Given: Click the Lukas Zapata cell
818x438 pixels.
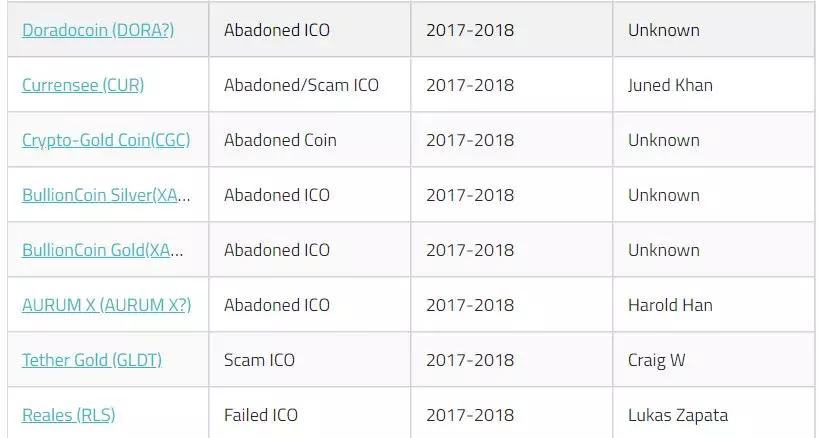Looking at the screenshot, I should pos(678,415).
